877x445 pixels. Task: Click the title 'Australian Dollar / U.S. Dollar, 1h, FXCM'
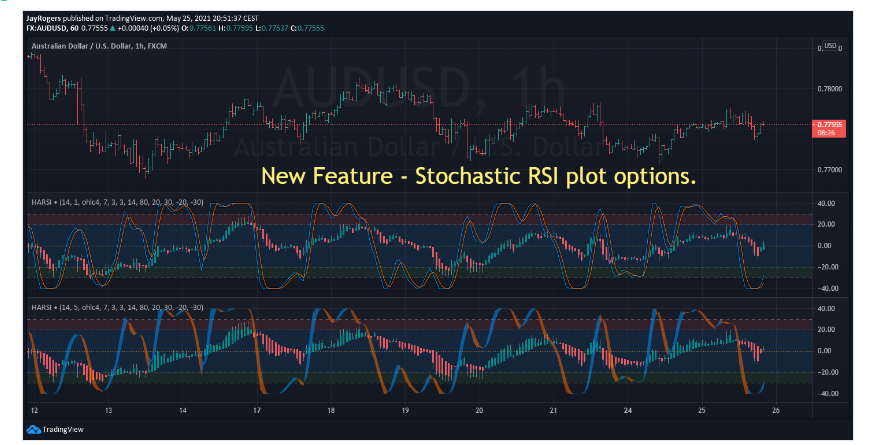[x=99, y=46]
